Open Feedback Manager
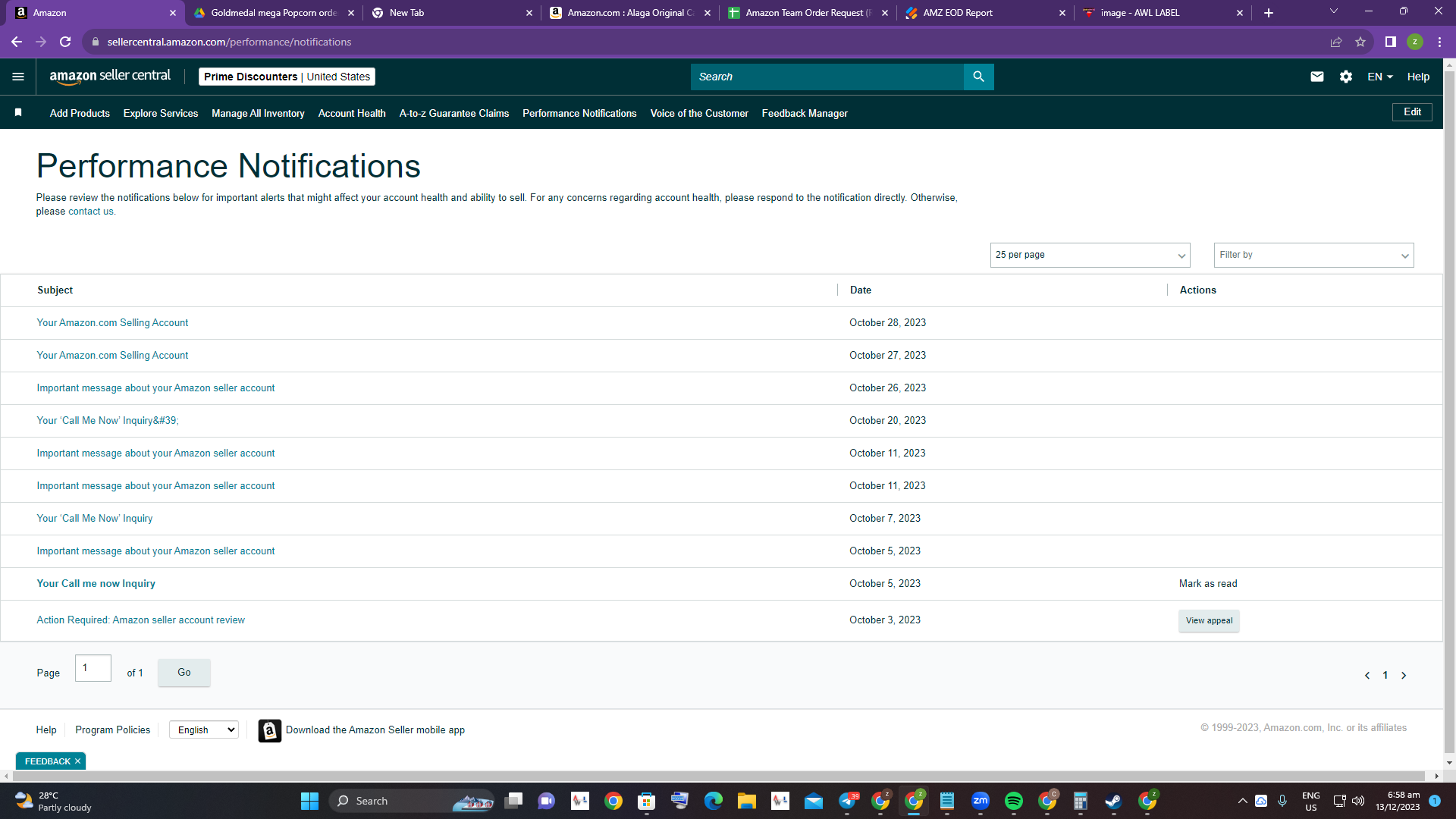The width and height of the screenshot is (1456, 819). (x=805, y=113)
